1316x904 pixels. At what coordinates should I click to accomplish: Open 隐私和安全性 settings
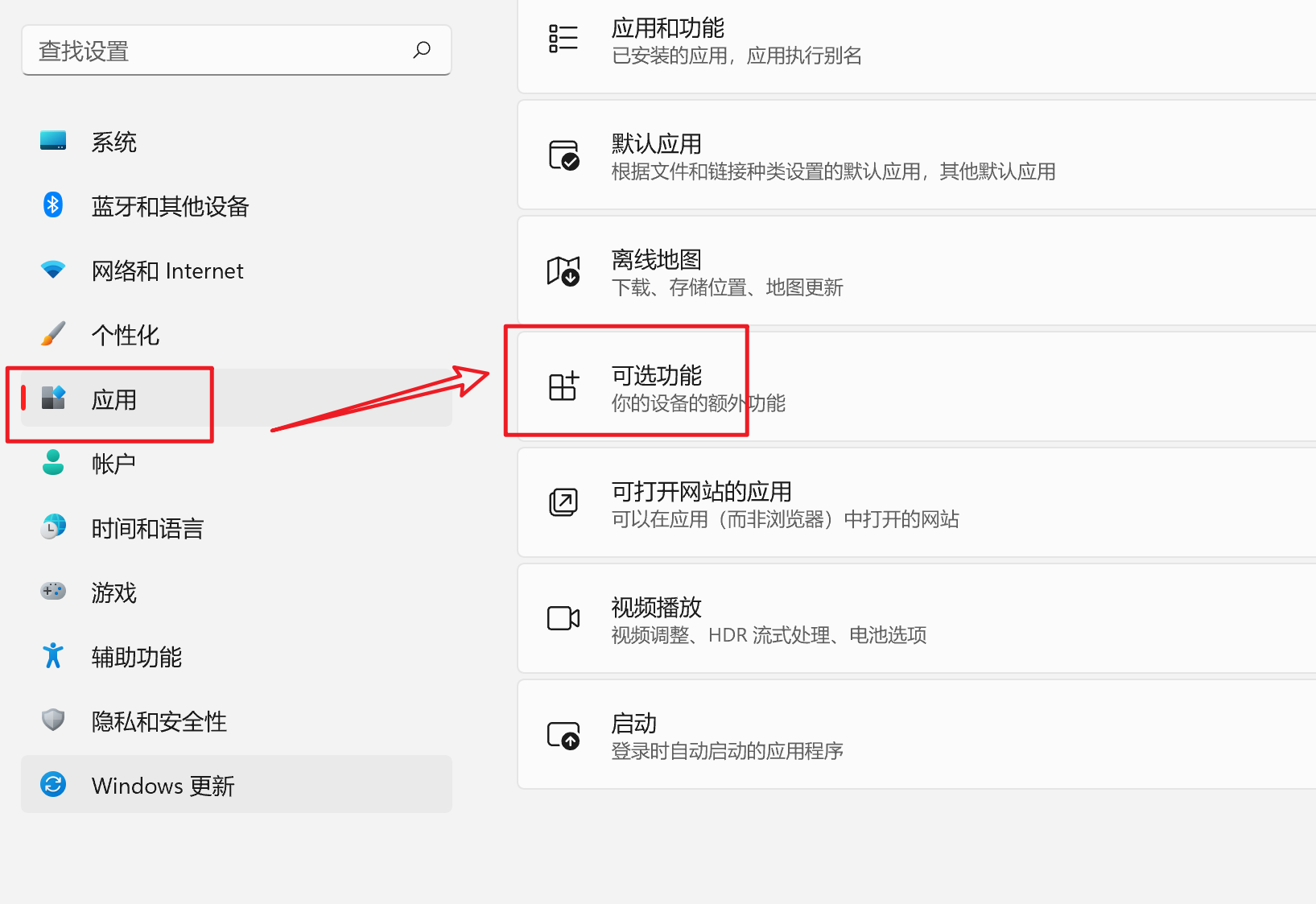click(x=237, y=721)
